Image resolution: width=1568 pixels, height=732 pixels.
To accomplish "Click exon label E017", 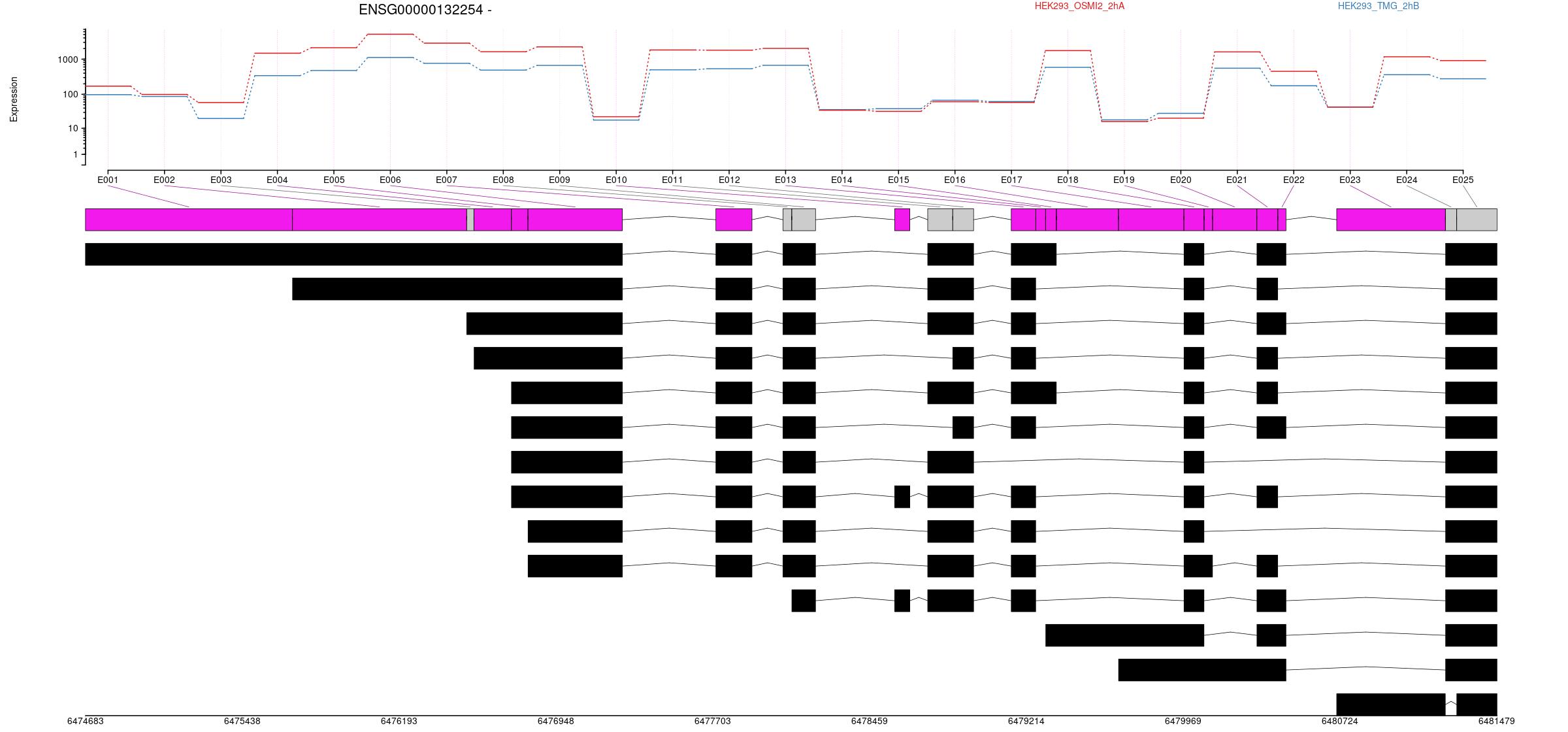I will point(1011,180).
